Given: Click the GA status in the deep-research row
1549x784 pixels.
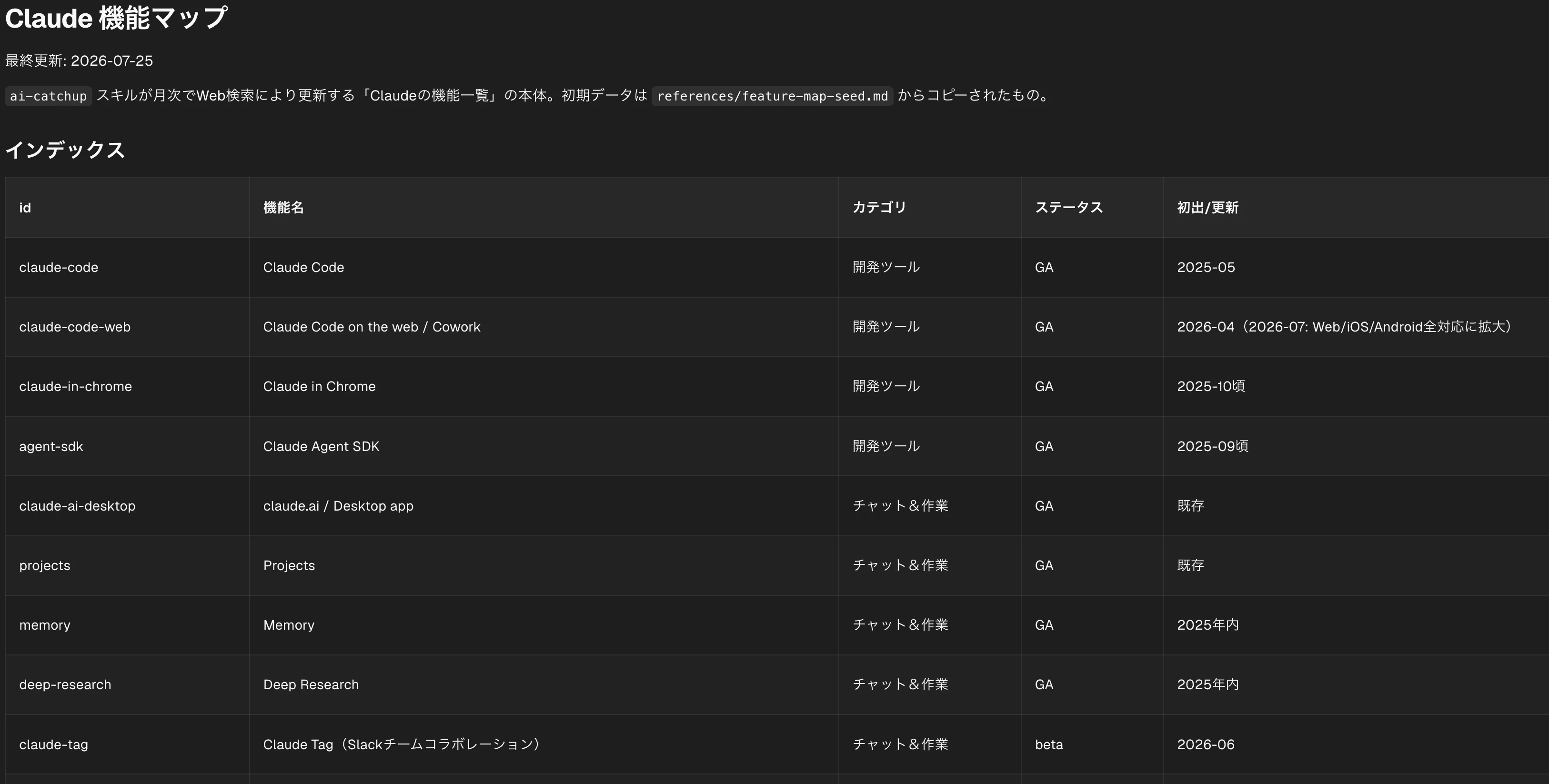Looking at the screenshot, I should 1044,684.
